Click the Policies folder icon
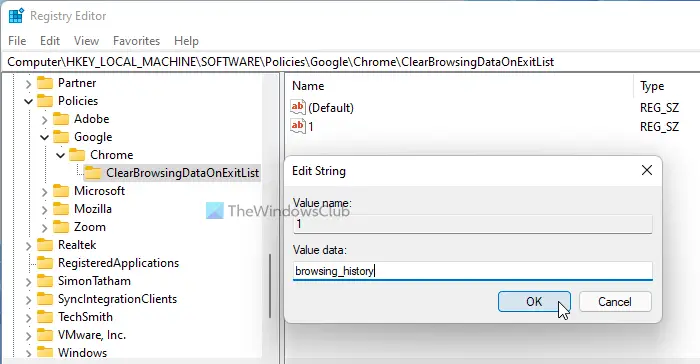This screenshot has height=364, width=700. pyautogui.click(x=45, y=101)
